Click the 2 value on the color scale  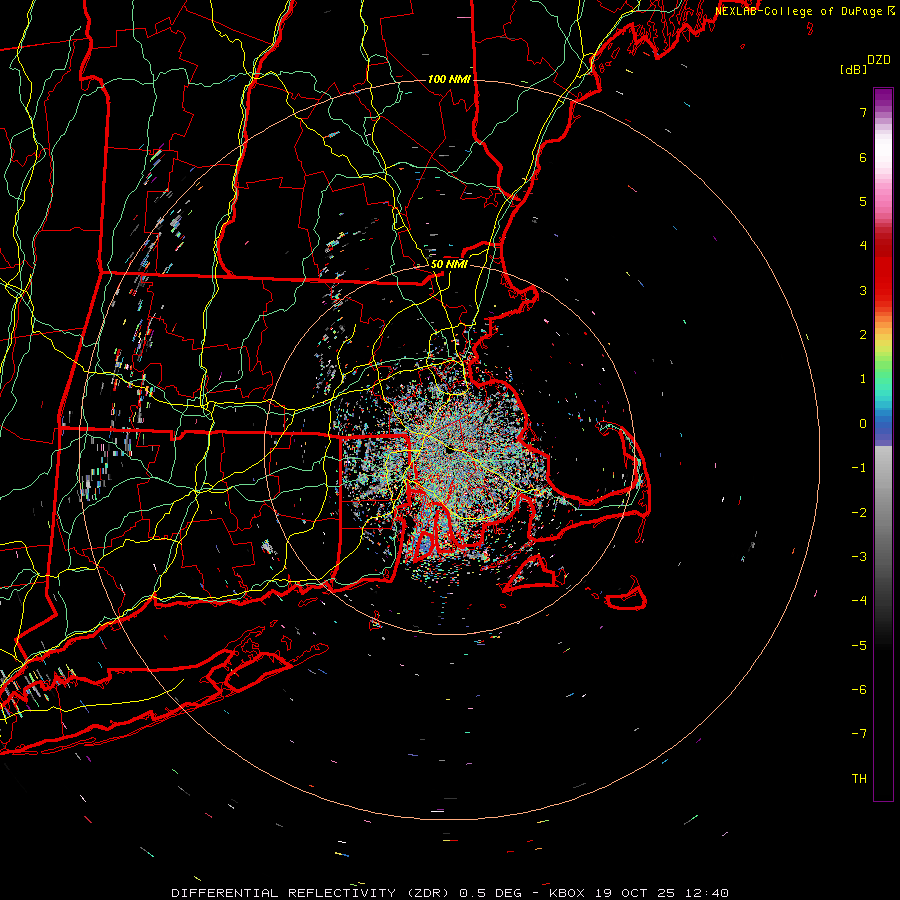(863, 335)
